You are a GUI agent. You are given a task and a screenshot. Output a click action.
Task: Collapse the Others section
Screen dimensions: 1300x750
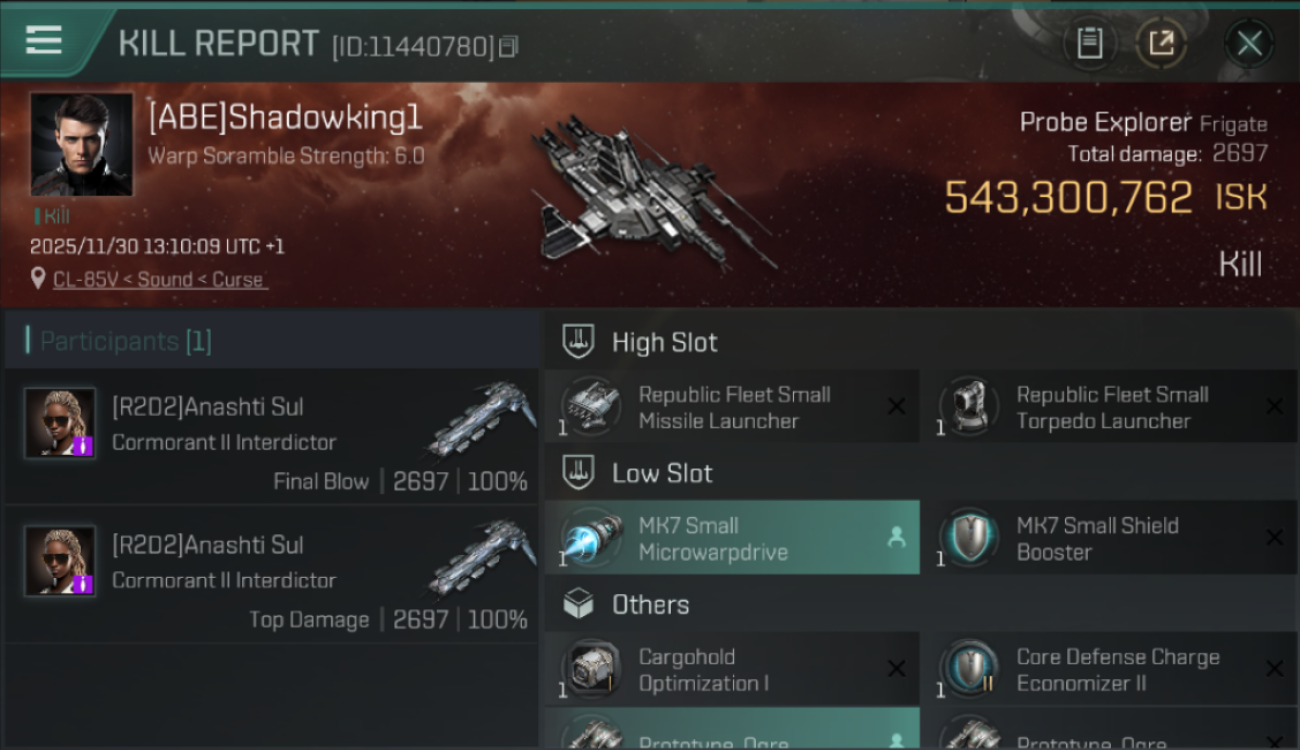click(x=921, y=604)
